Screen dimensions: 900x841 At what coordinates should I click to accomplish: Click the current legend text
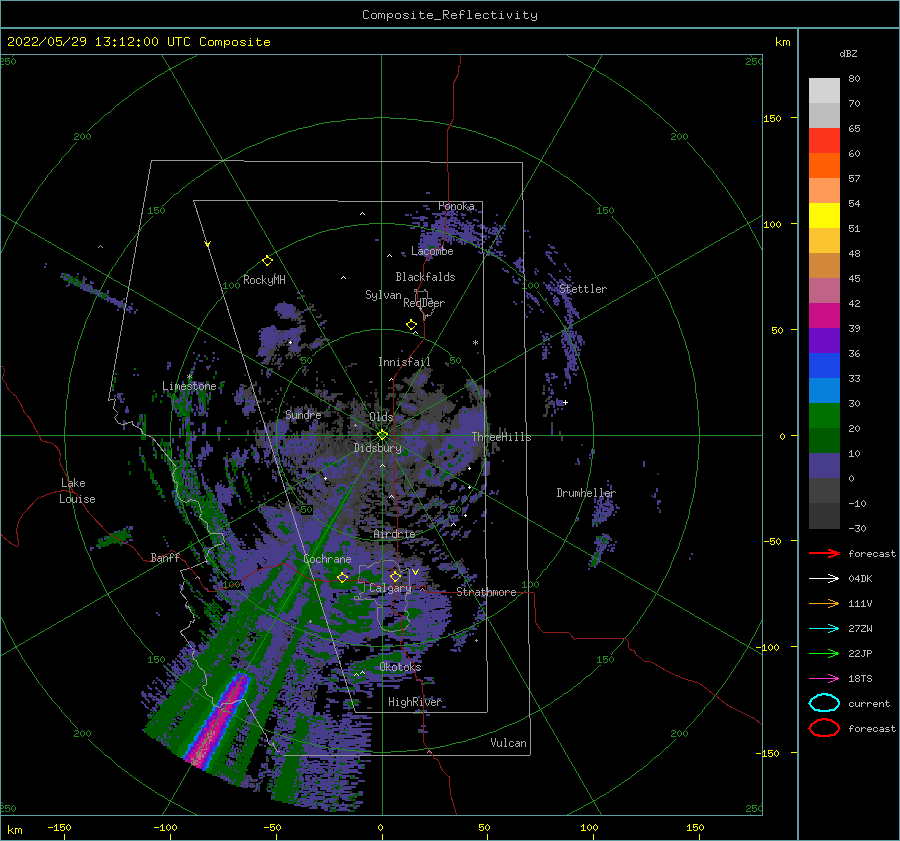click(x=869, y=703)
